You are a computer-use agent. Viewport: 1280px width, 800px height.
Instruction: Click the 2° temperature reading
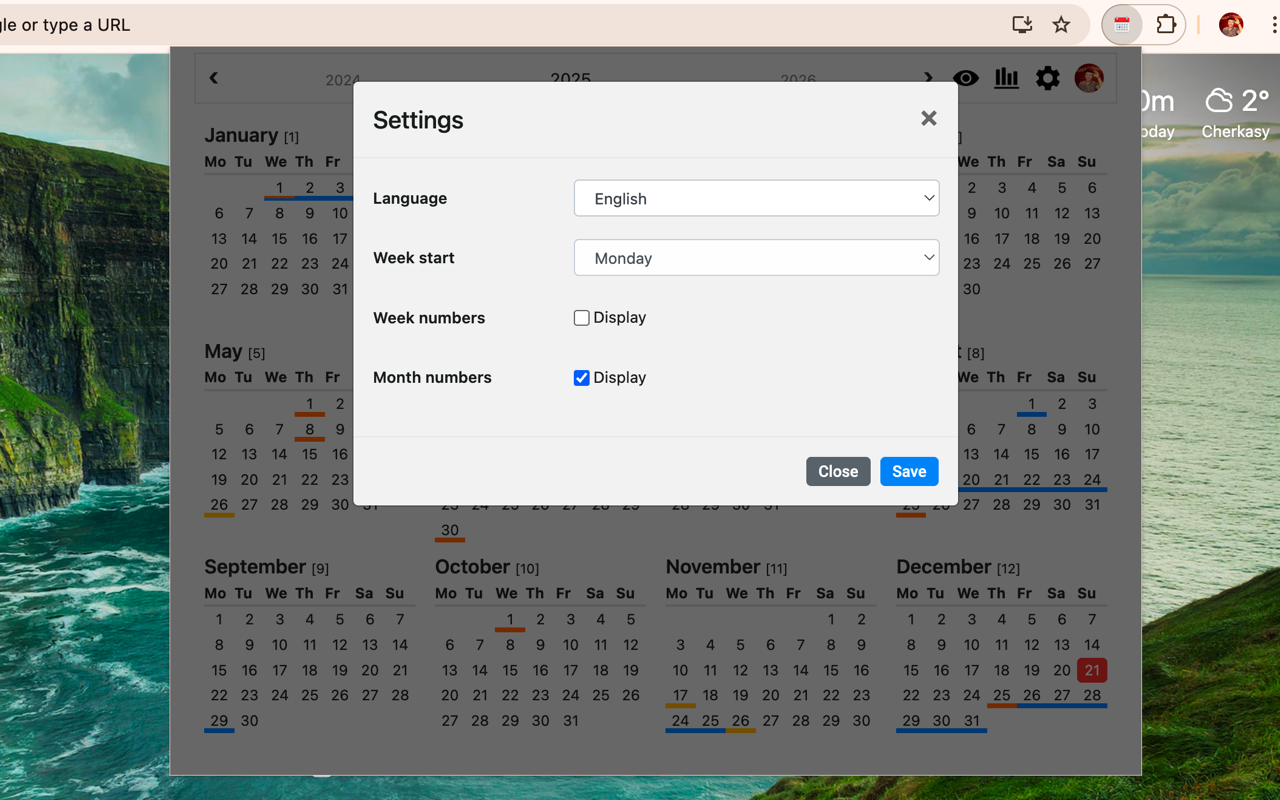click(x=1255, y=100)
